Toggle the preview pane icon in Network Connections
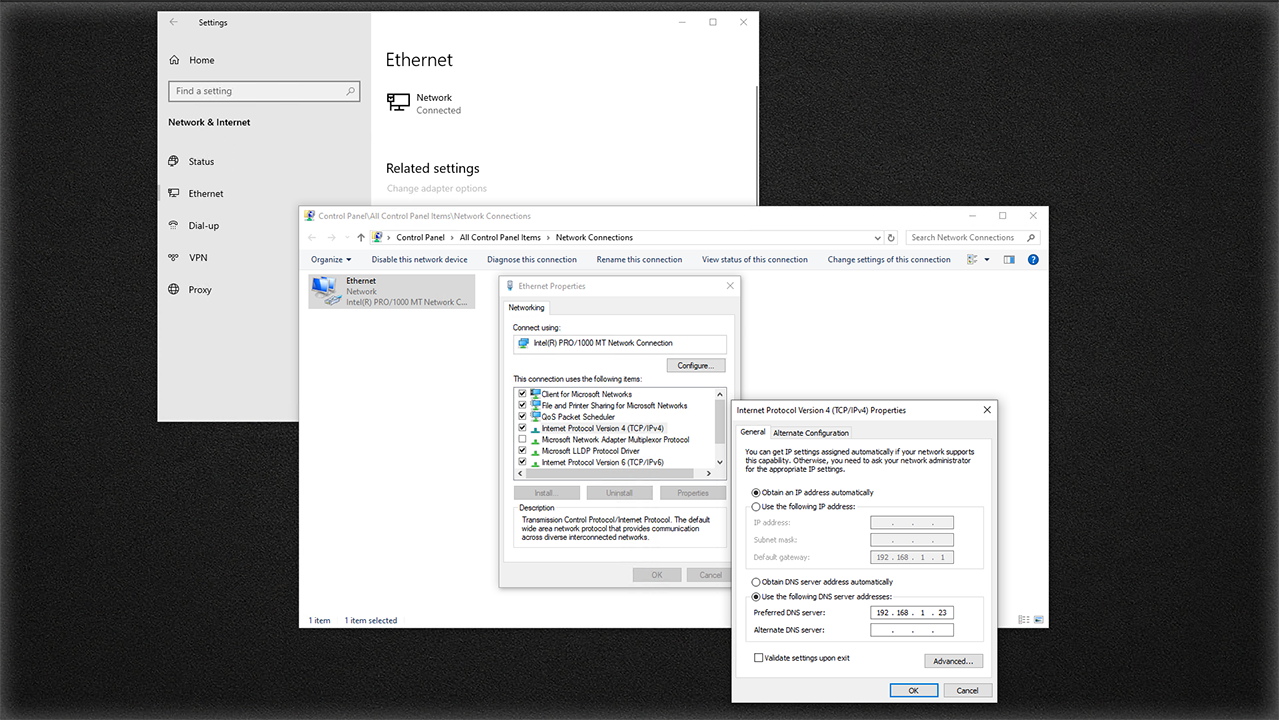Viewport: 1279px width, 720px height. coord(1009,260)
